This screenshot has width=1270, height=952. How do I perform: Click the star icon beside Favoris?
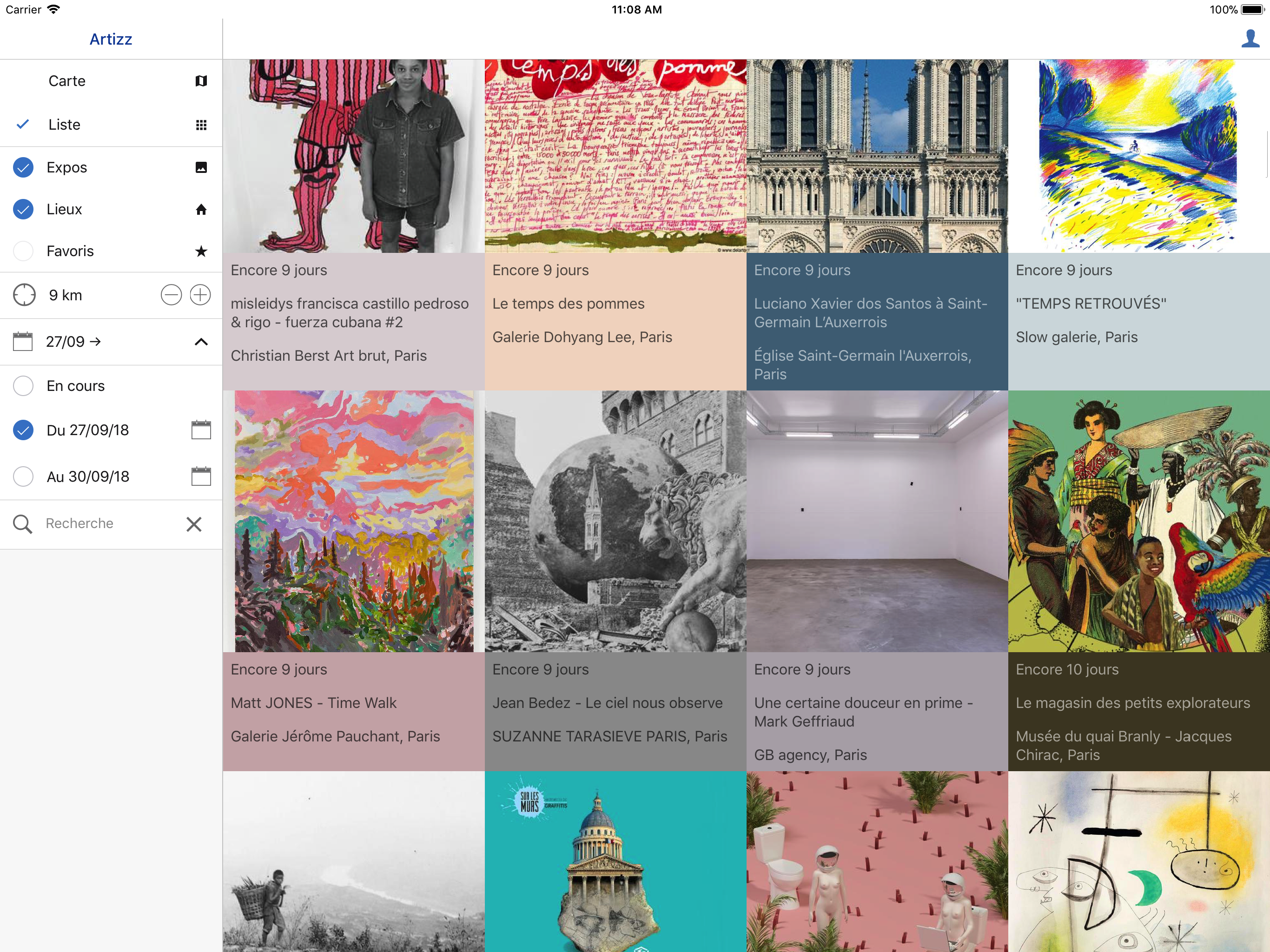click(201, 251)
